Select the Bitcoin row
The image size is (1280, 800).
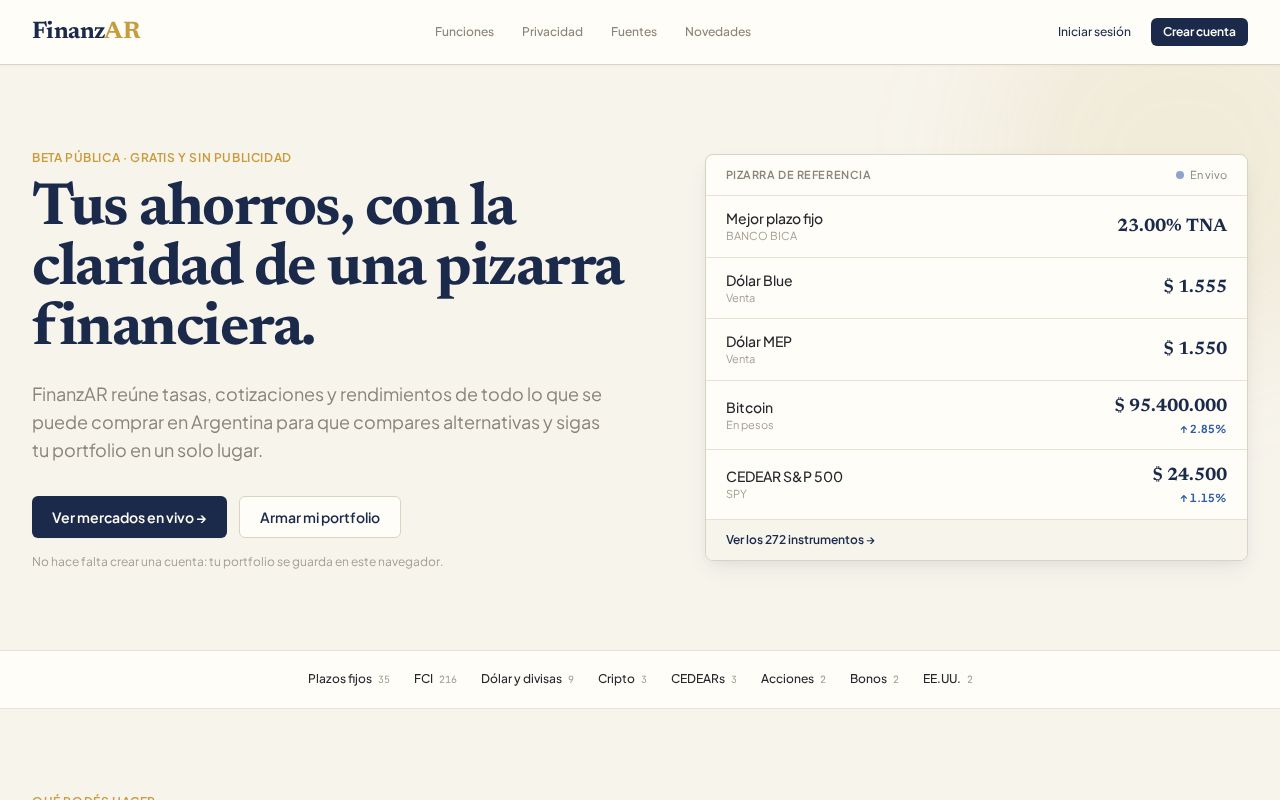coord(976,415)
